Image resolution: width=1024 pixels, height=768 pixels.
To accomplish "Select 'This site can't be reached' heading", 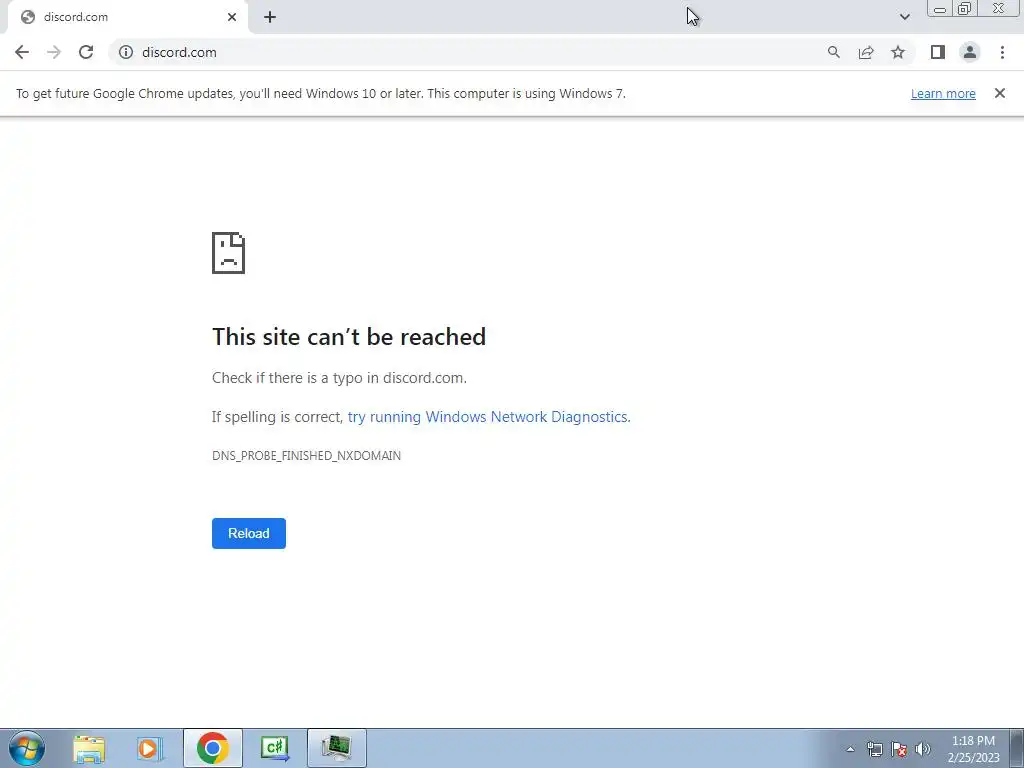I will [x=349, y=337].
